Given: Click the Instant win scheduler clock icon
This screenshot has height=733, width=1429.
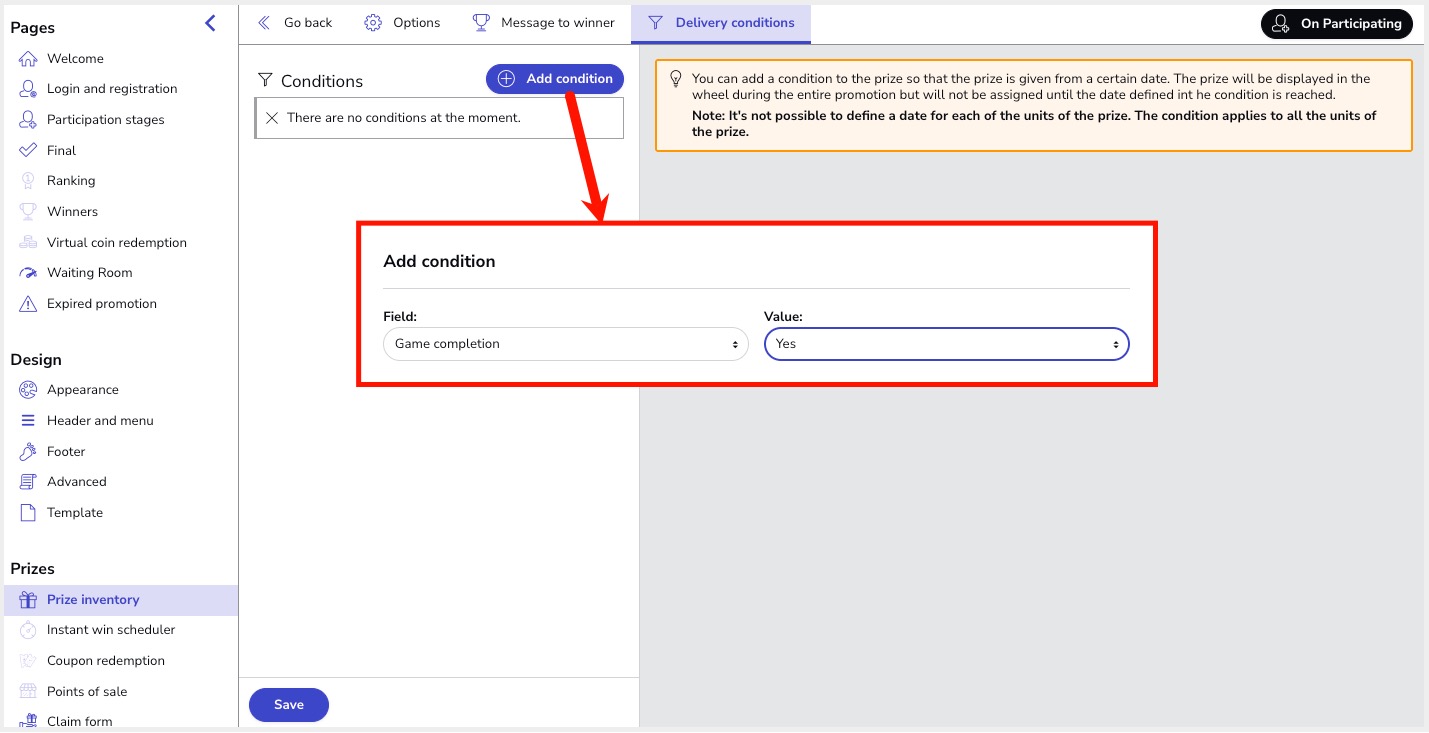Looking at the screenshot, I should click(28, 630).
